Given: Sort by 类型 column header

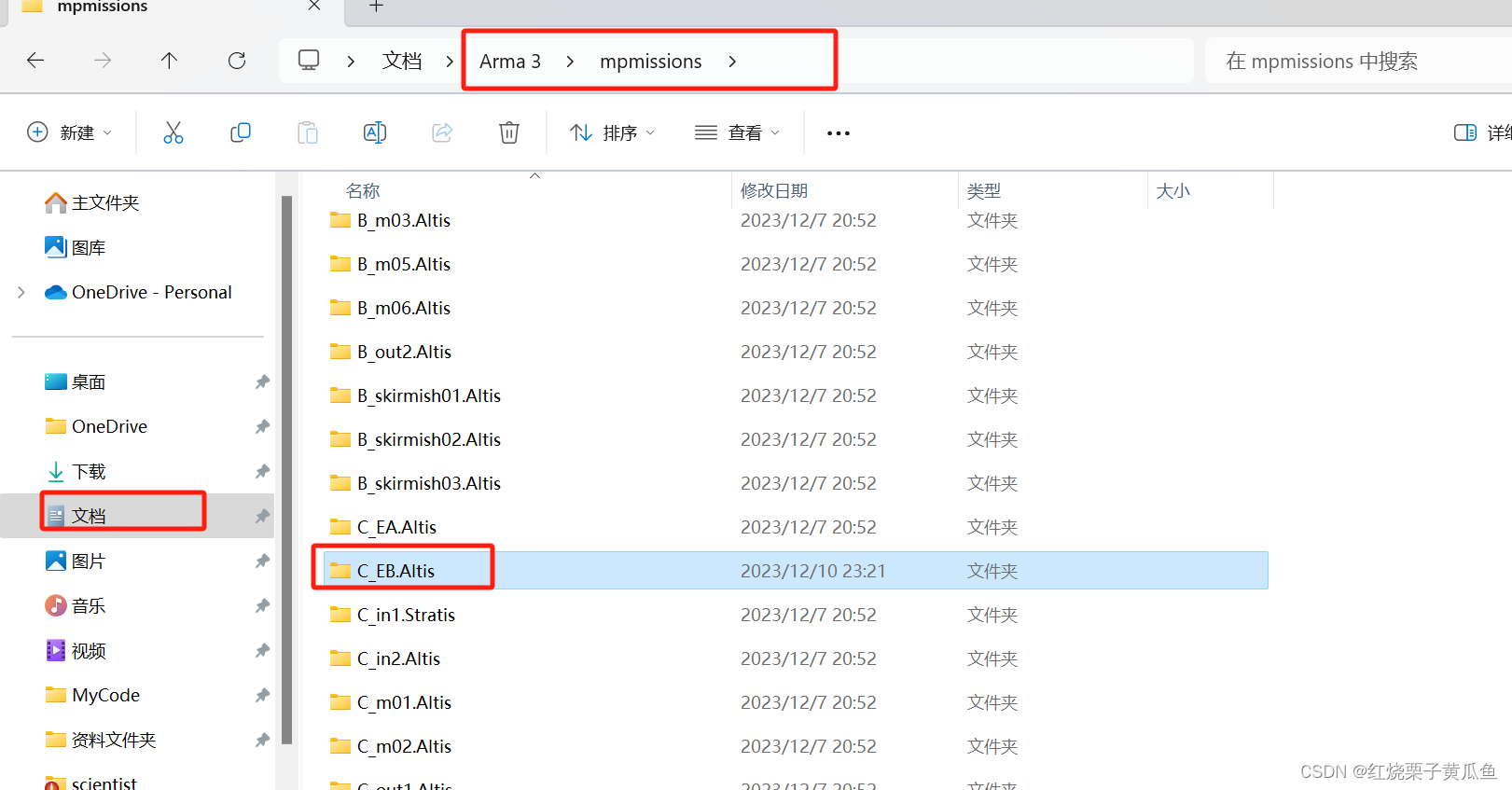Looking at the screenshot, I should click(984, 190).
